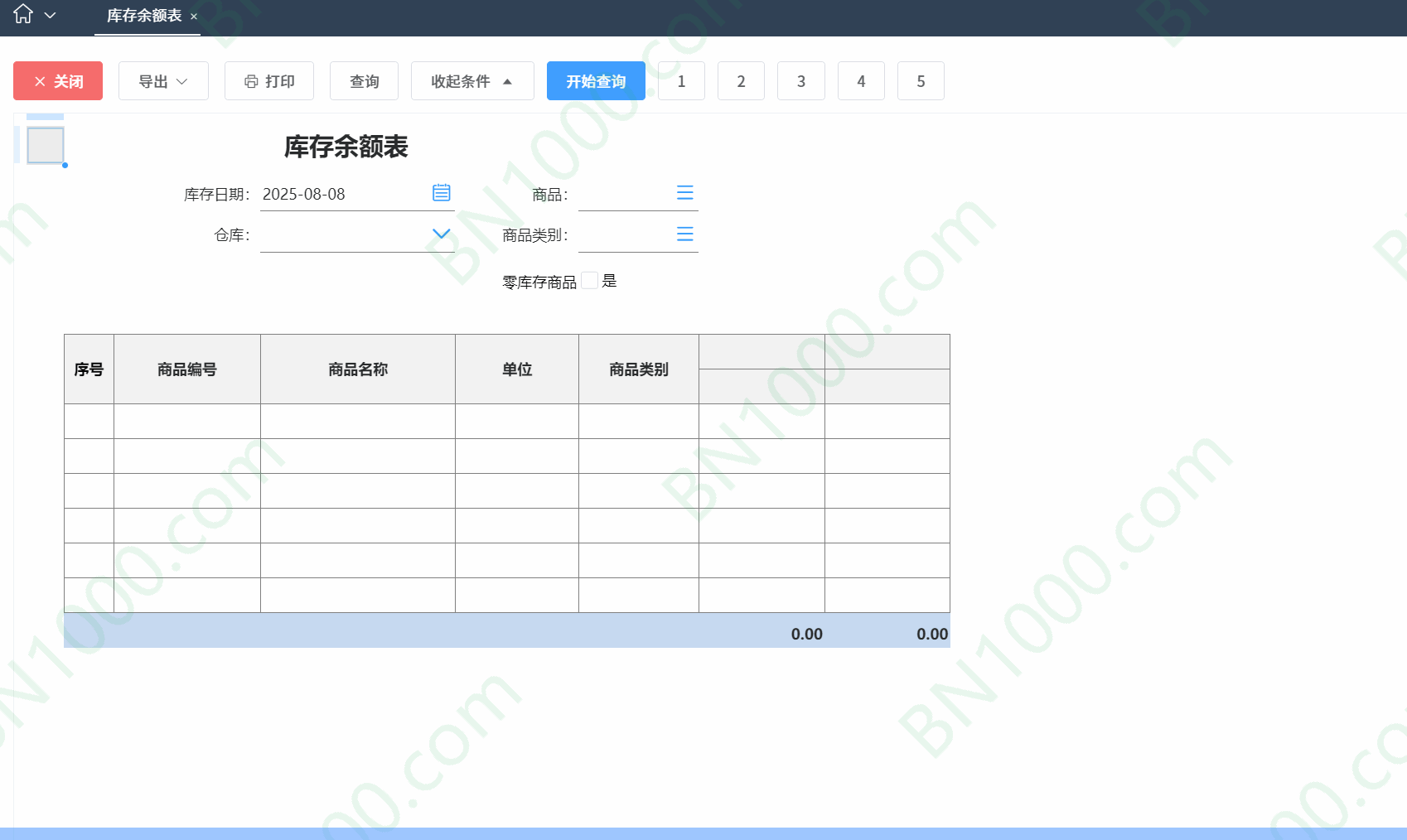Expand the chevron next to home icon
Image resolution: width=1407 pixels, height=840 pixels.
pos(50,15)
